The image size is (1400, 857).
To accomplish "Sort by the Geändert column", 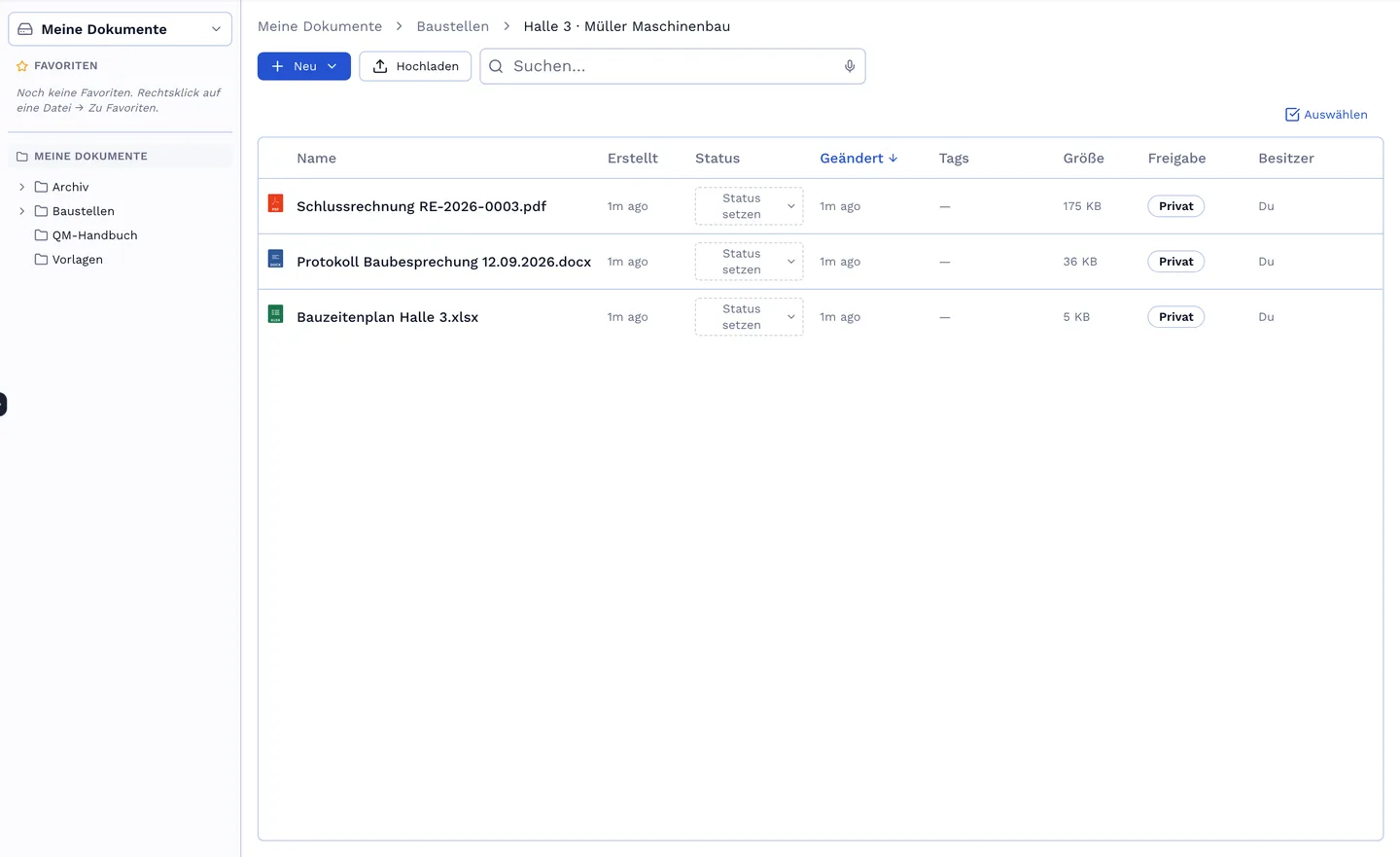I will [x=858, y=159].
